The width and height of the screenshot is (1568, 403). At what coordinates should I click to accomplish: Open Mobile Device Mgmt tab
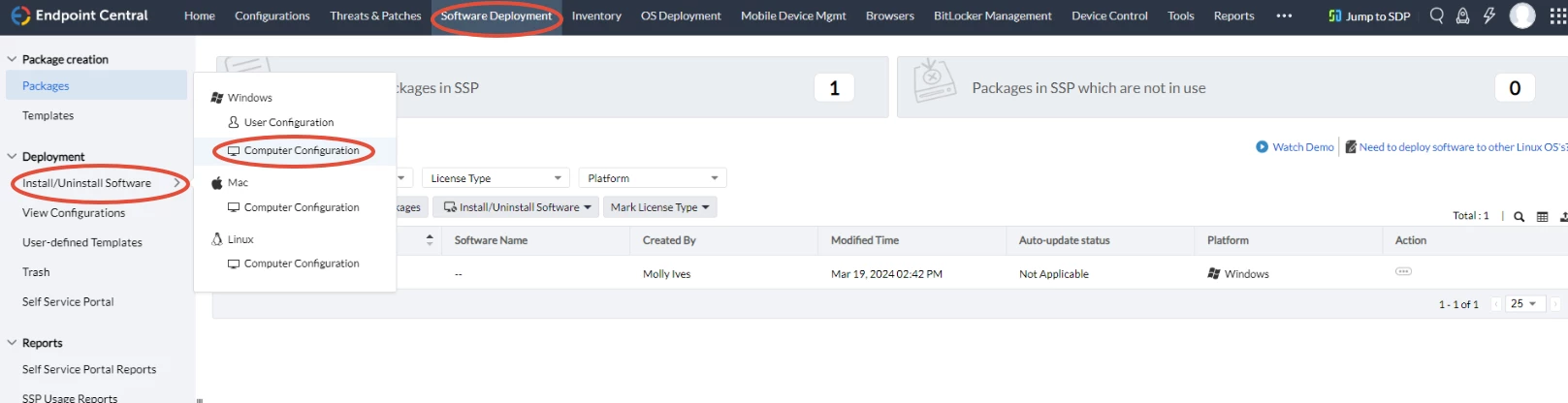coord(793,15)
